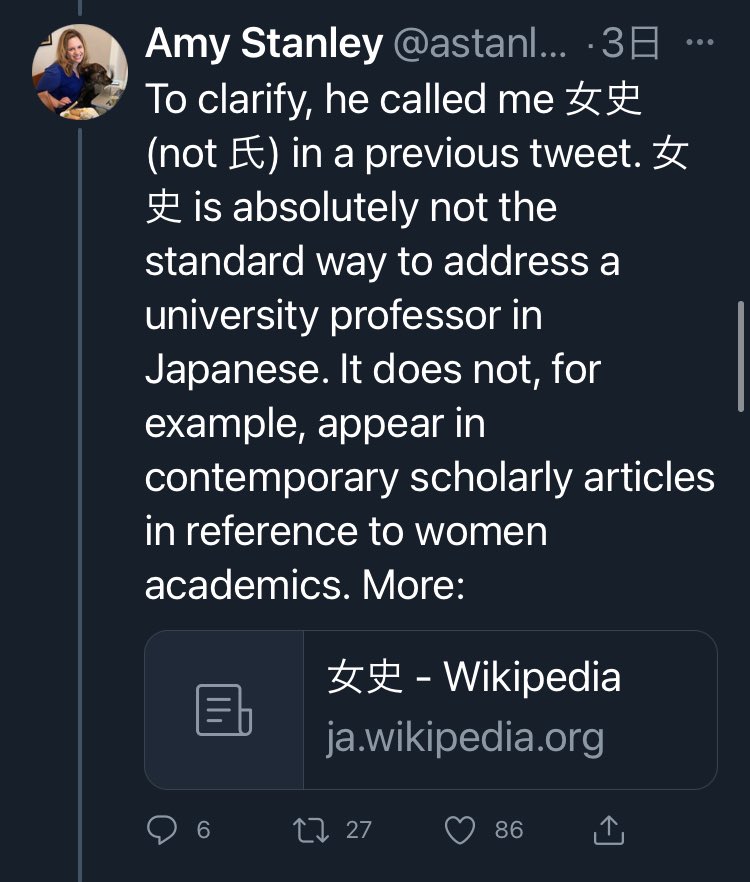Image resolution: width=750 pixels, height=882 pixels.
Task: Click the ja.wikipedia.org domain text
Action: point(465,738)
